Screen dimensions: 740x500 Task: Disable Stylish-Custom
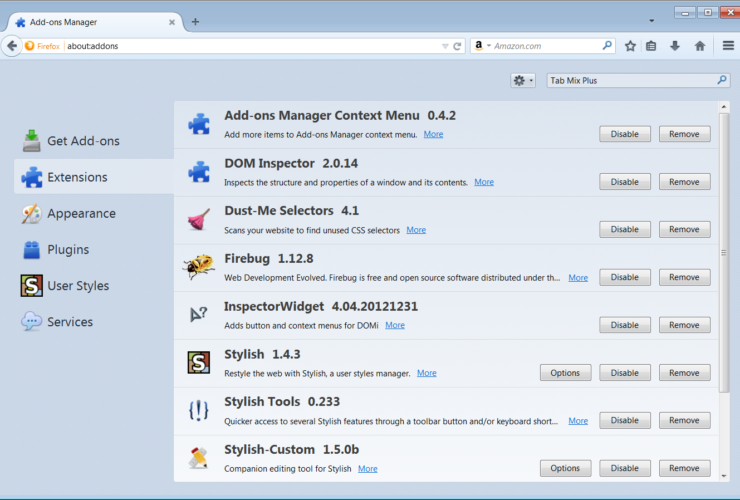[624, 468]
